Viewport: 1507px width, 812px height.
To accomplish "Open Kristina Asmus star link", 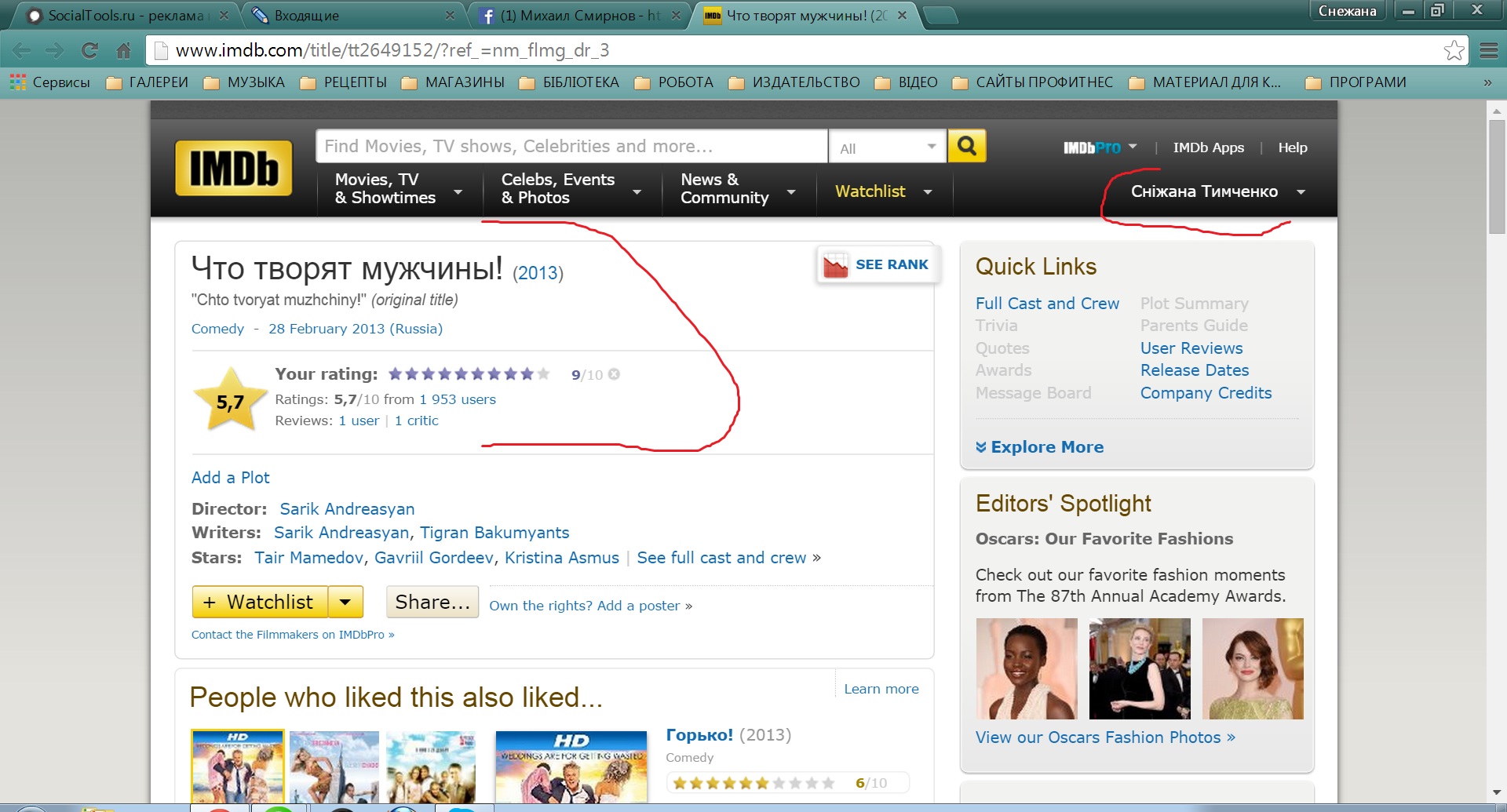I will tap(562, 558).
